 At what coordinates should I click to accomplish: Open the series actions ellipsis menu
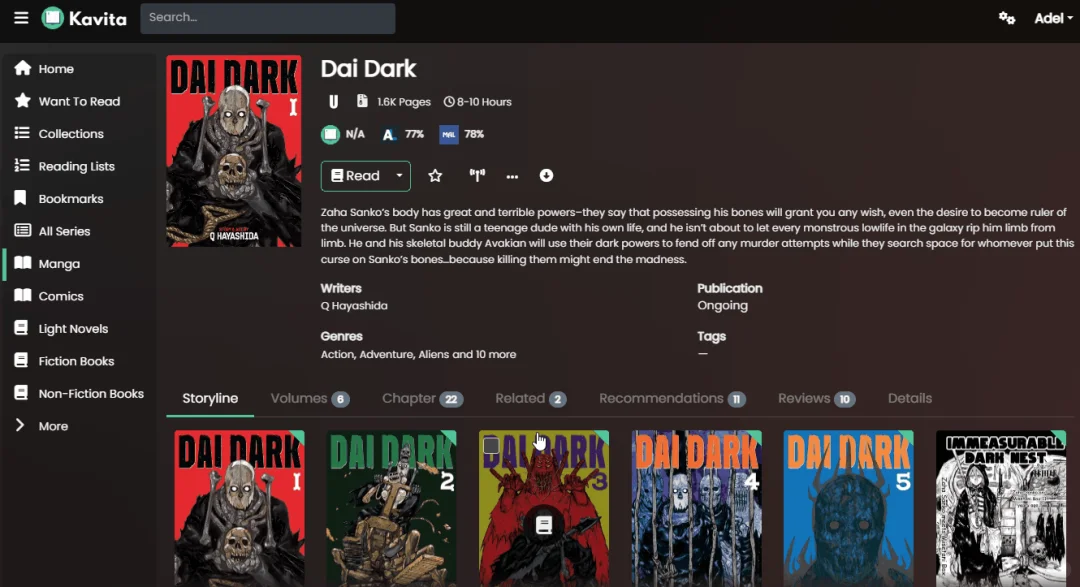click(x=512, y=176)
